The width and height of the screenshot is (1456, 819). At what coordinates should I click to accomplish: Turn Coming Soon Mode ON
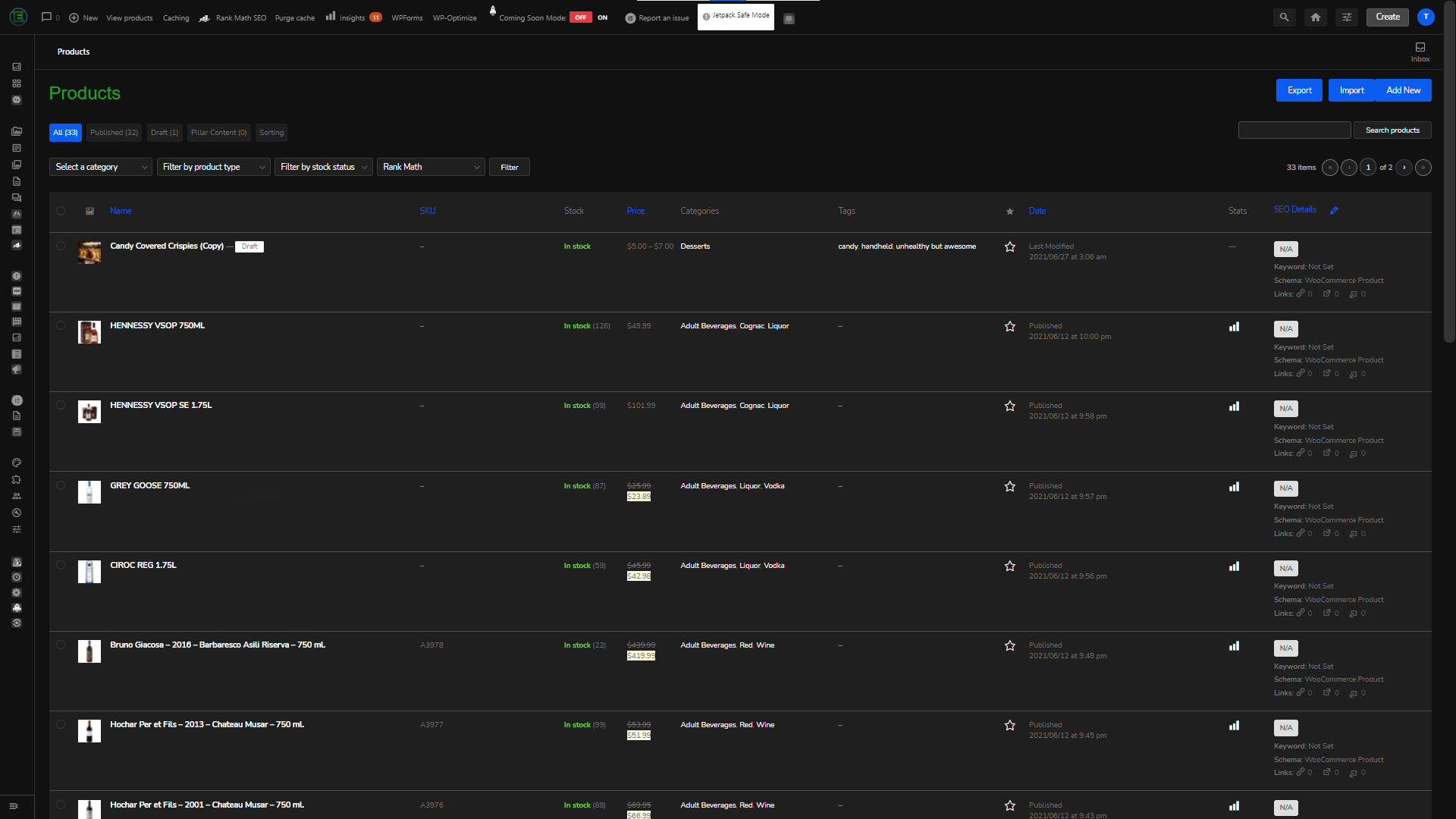click(603, 17)
